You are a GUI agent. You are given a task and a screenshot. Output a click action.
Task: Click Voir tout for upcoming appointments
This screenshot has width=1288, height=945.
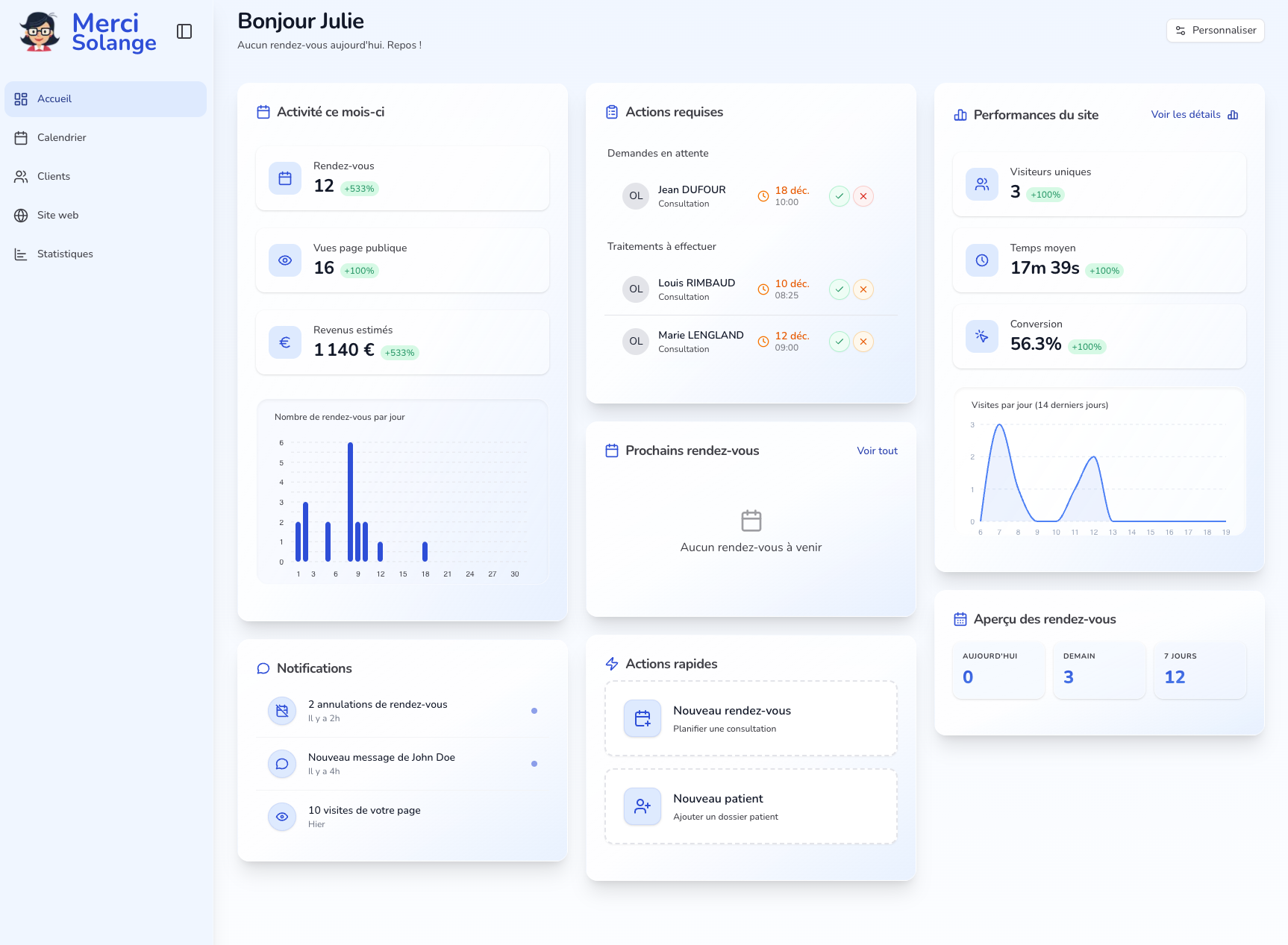coord(877,451)
